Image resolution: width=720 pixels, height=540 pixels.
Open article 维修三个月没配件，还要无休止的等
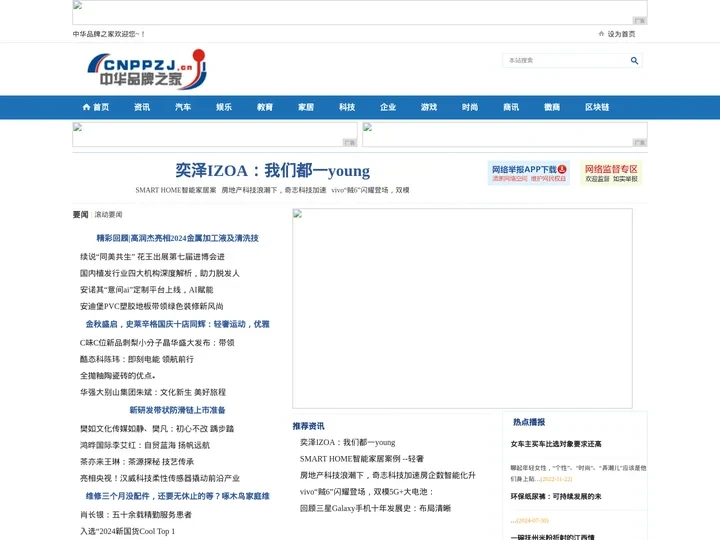tap(177, 496)
